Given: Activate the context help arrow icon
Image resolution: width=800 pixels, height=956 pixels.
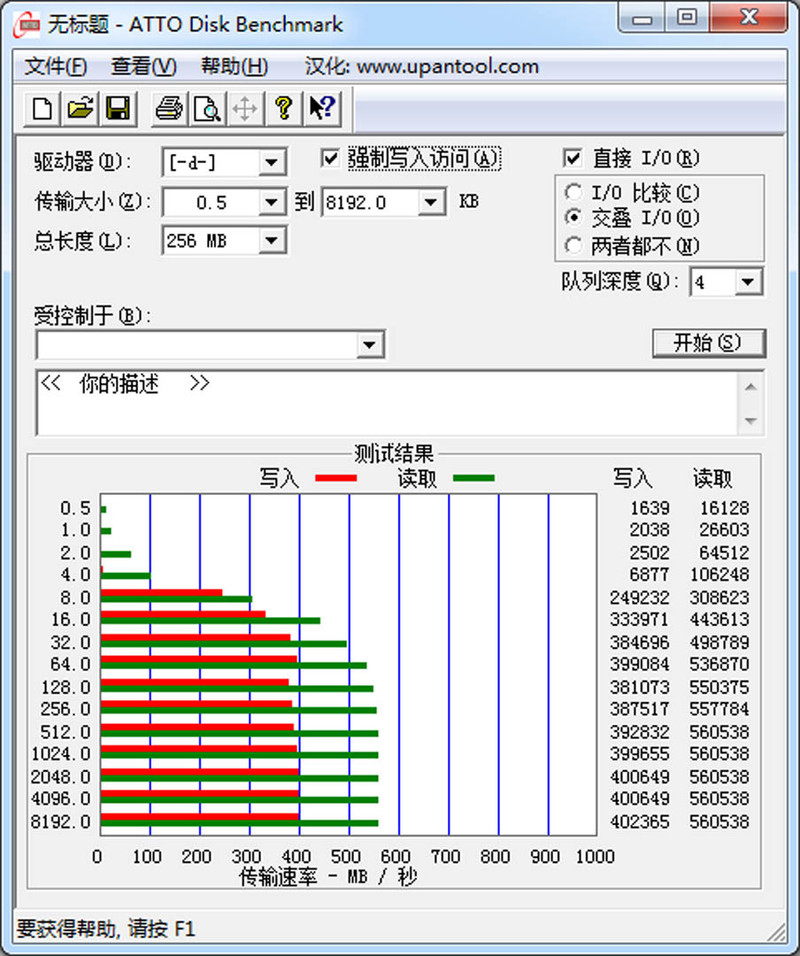Looking at the screenshot, I should pos(320,109).
